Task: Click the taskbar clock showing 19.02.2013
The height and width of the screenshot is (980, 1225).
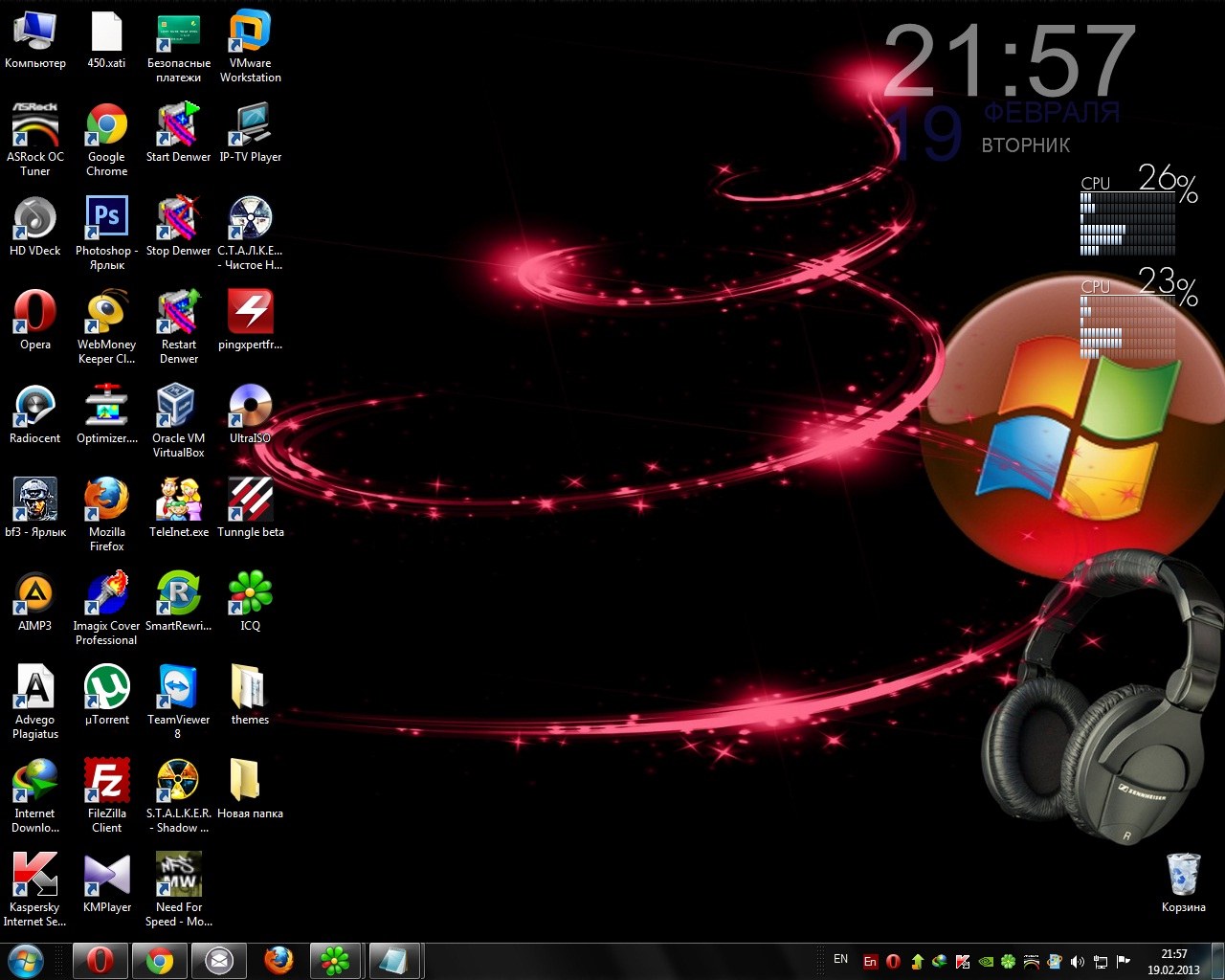Action: tap(1173, 961)
